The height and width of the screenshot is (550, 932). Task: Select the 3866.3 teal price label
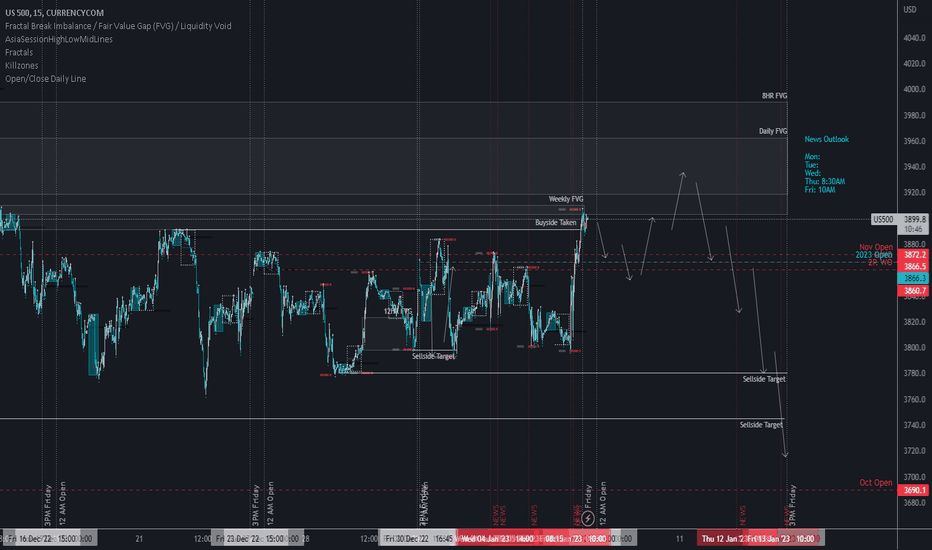point(915,278)
